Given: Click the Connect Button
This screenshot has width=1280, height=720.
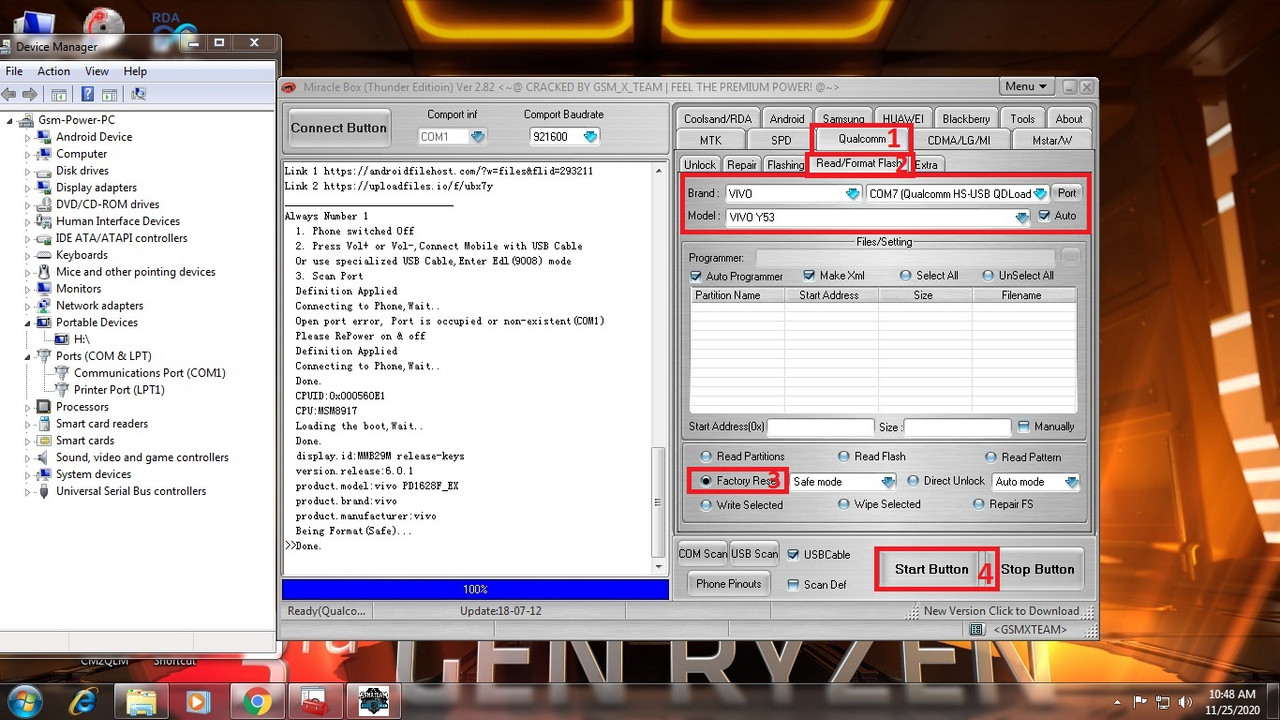Looking at the screenshot, I should [338, 128].
